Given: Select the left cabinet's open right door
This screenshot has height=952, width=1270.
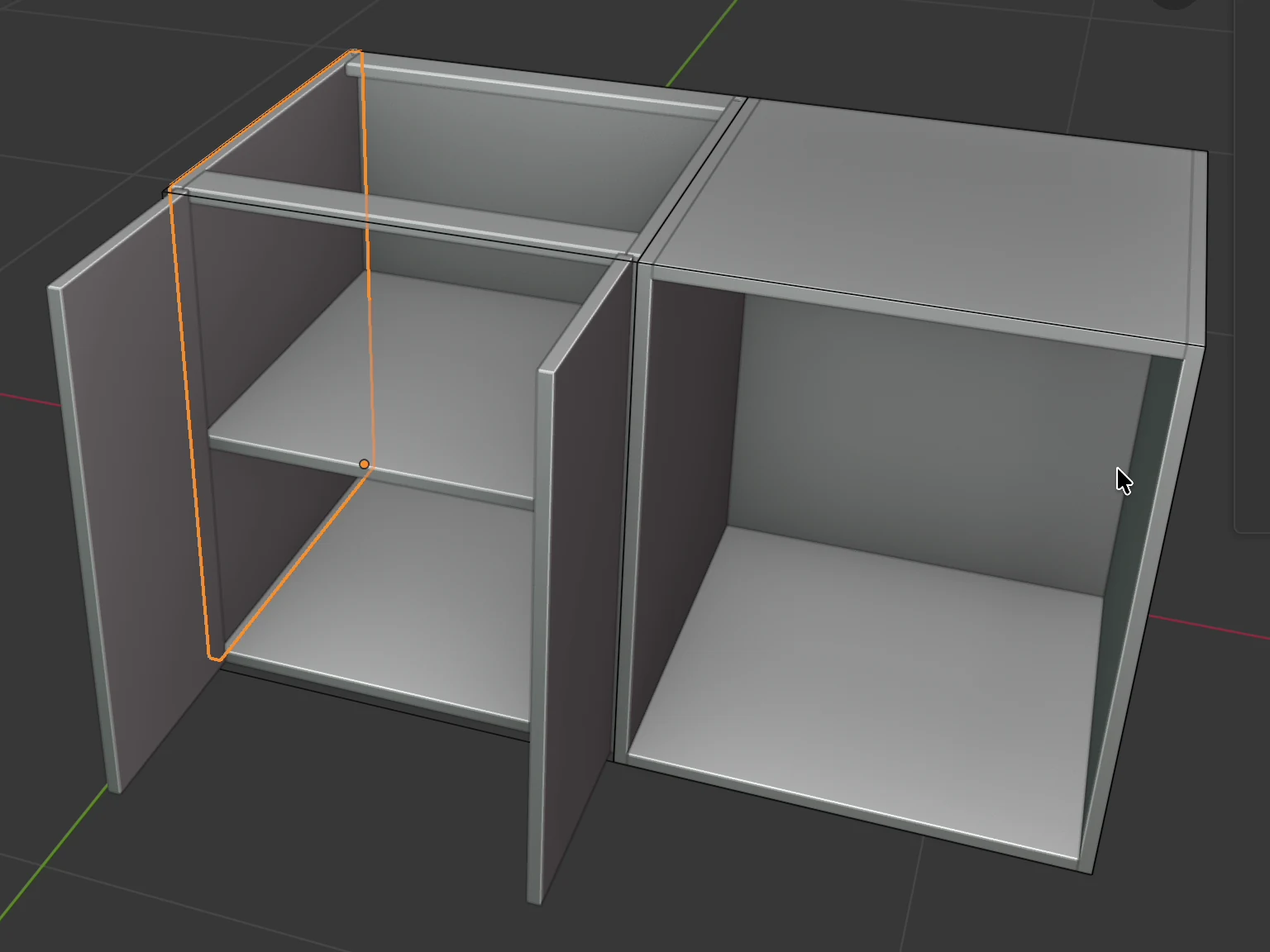Looking at the screenshot, I should click(579, 578).
